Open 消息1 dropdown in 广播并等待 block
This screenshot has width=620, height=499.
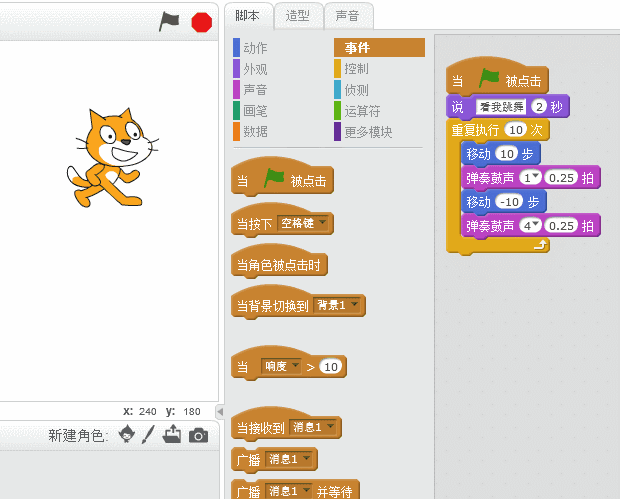288,491
